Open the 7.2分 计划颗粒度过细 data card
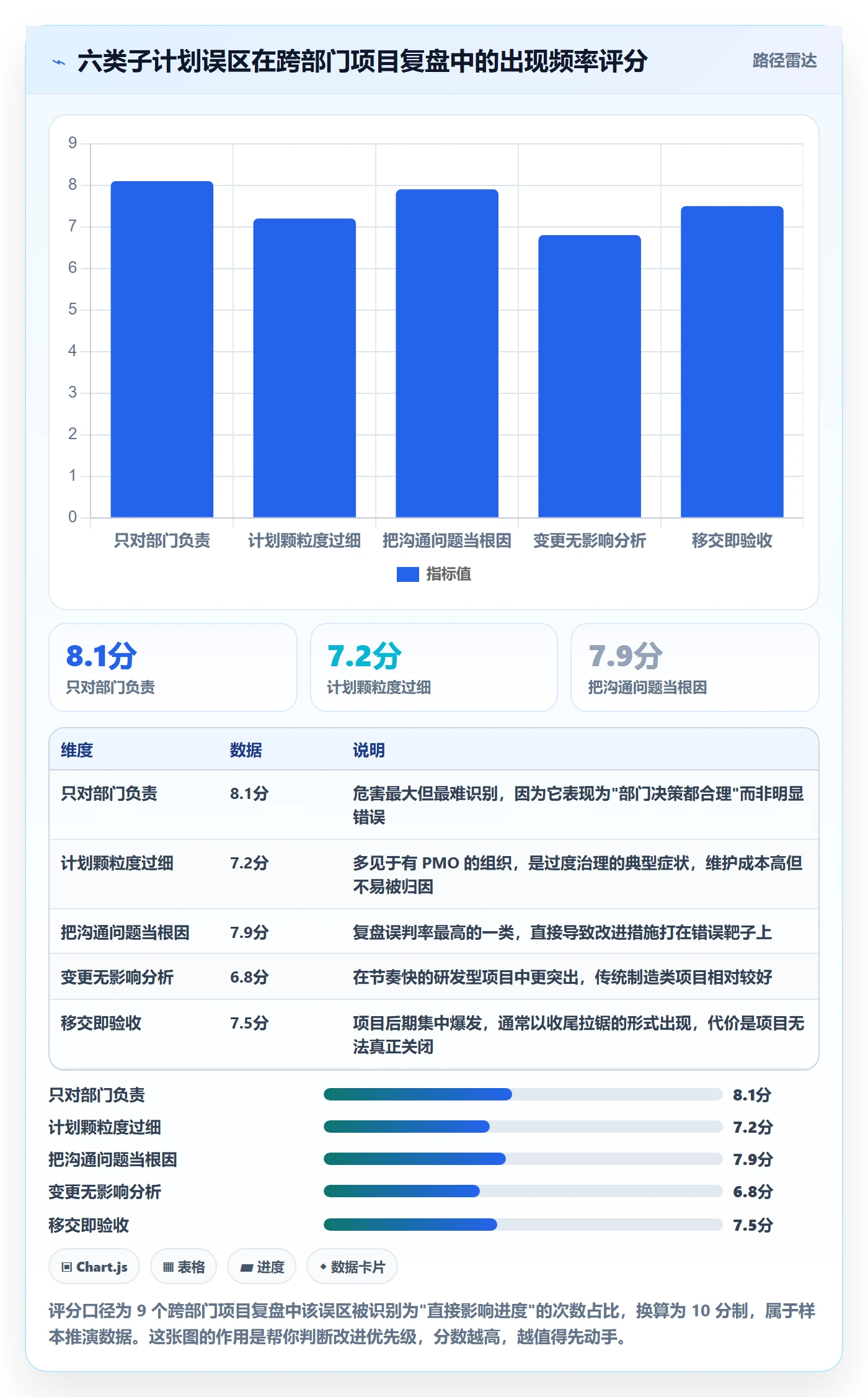 coord(434,667)
